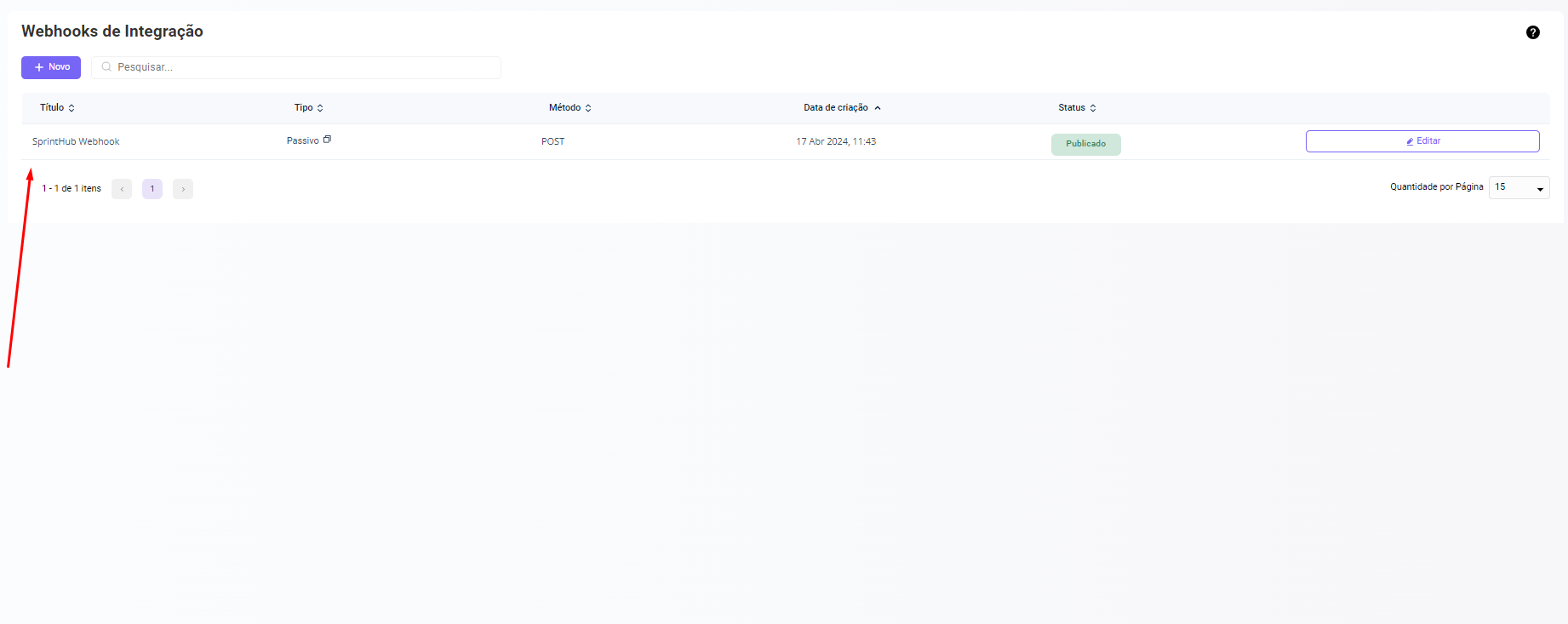Select page 1 in pagination
Screen dimensions: 1568x624
152,189
